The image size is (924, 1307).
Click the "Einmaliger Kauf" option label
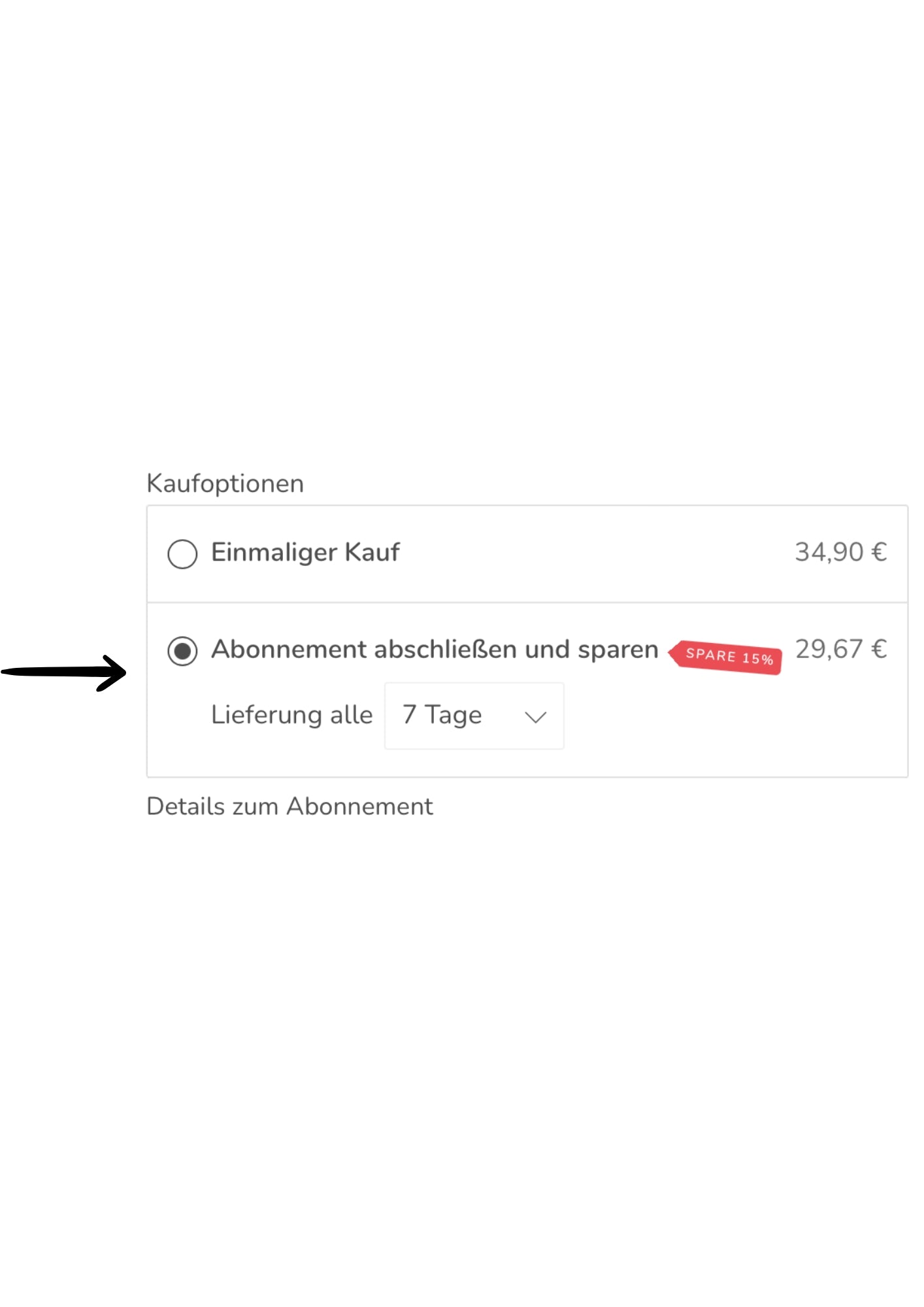click(305, 553)
